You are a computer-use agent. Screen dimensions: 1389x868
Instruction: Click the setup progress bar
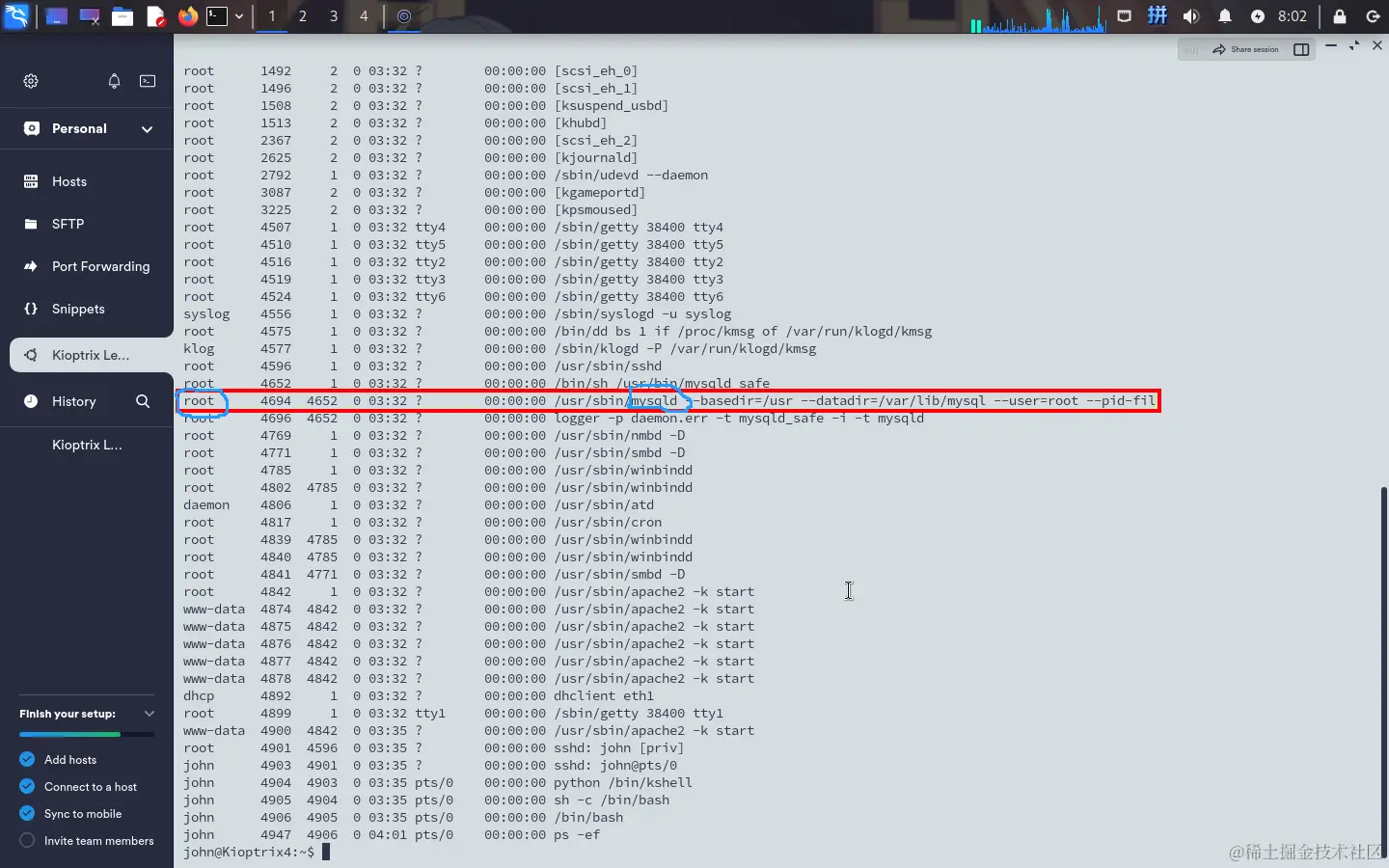coord(87,735)
